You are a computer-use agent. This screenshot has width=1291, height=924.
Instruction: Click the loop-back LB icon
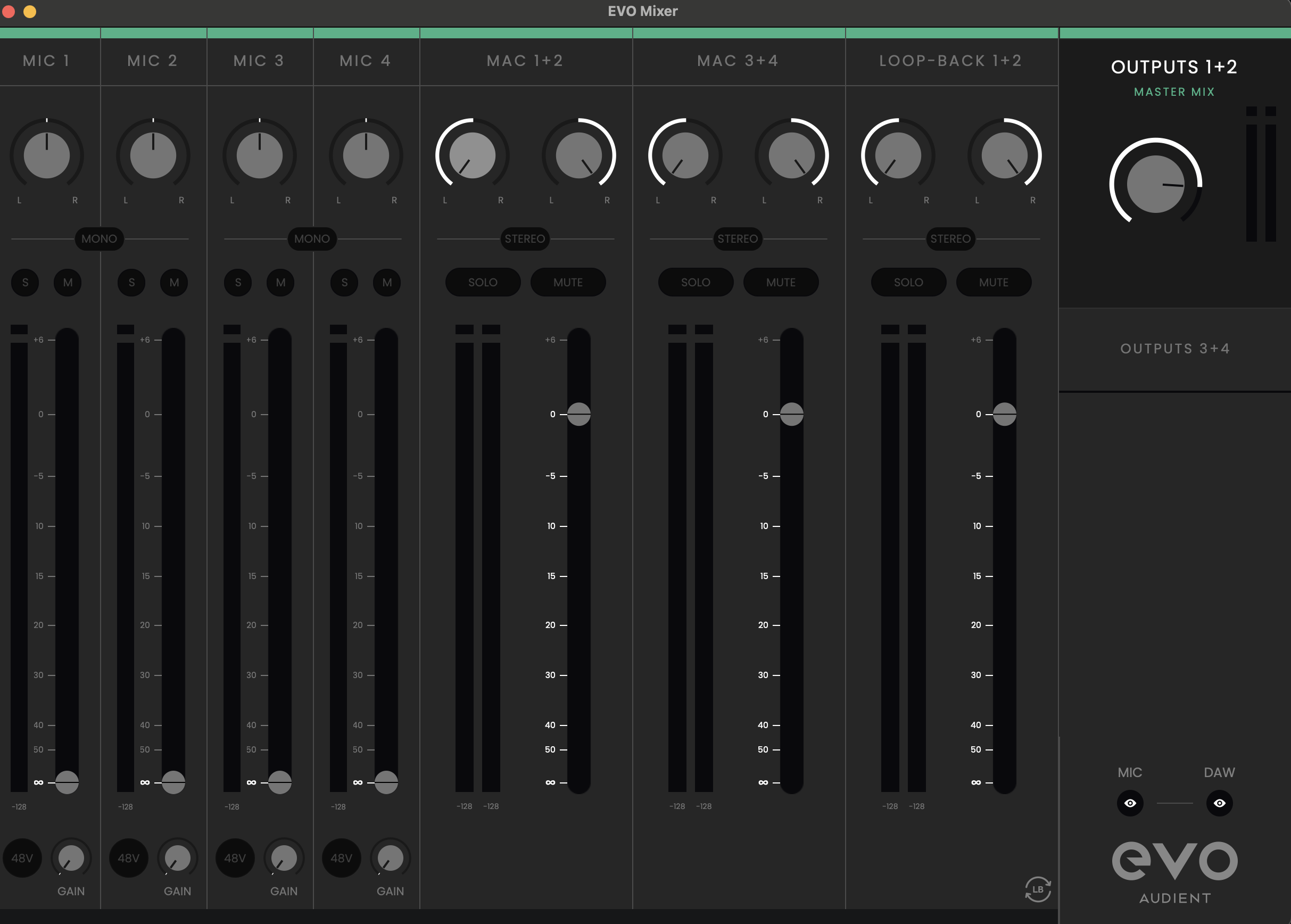[1037, 889]
